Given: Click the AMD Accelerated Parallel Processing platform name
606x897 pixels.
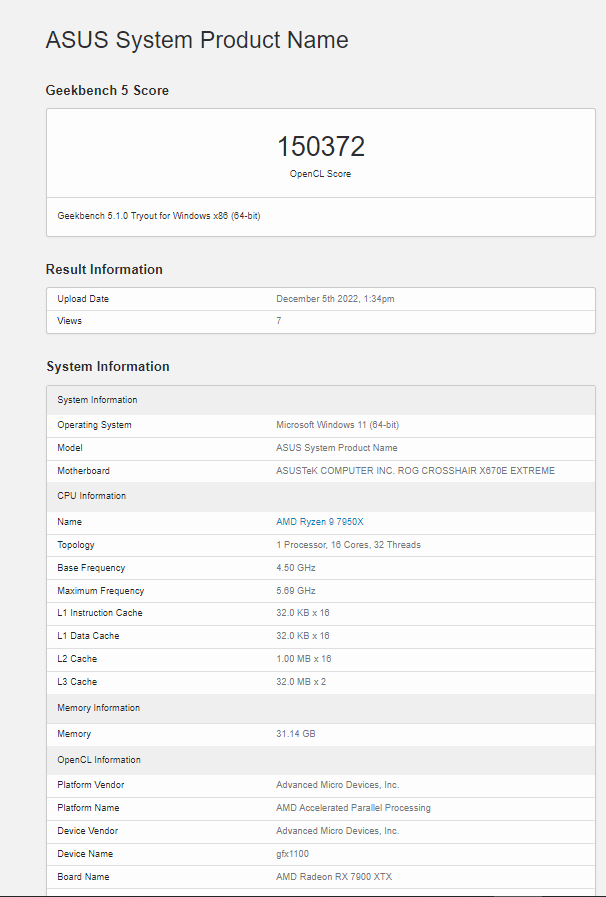Looking at the screenshot, I should pos(353,808).
